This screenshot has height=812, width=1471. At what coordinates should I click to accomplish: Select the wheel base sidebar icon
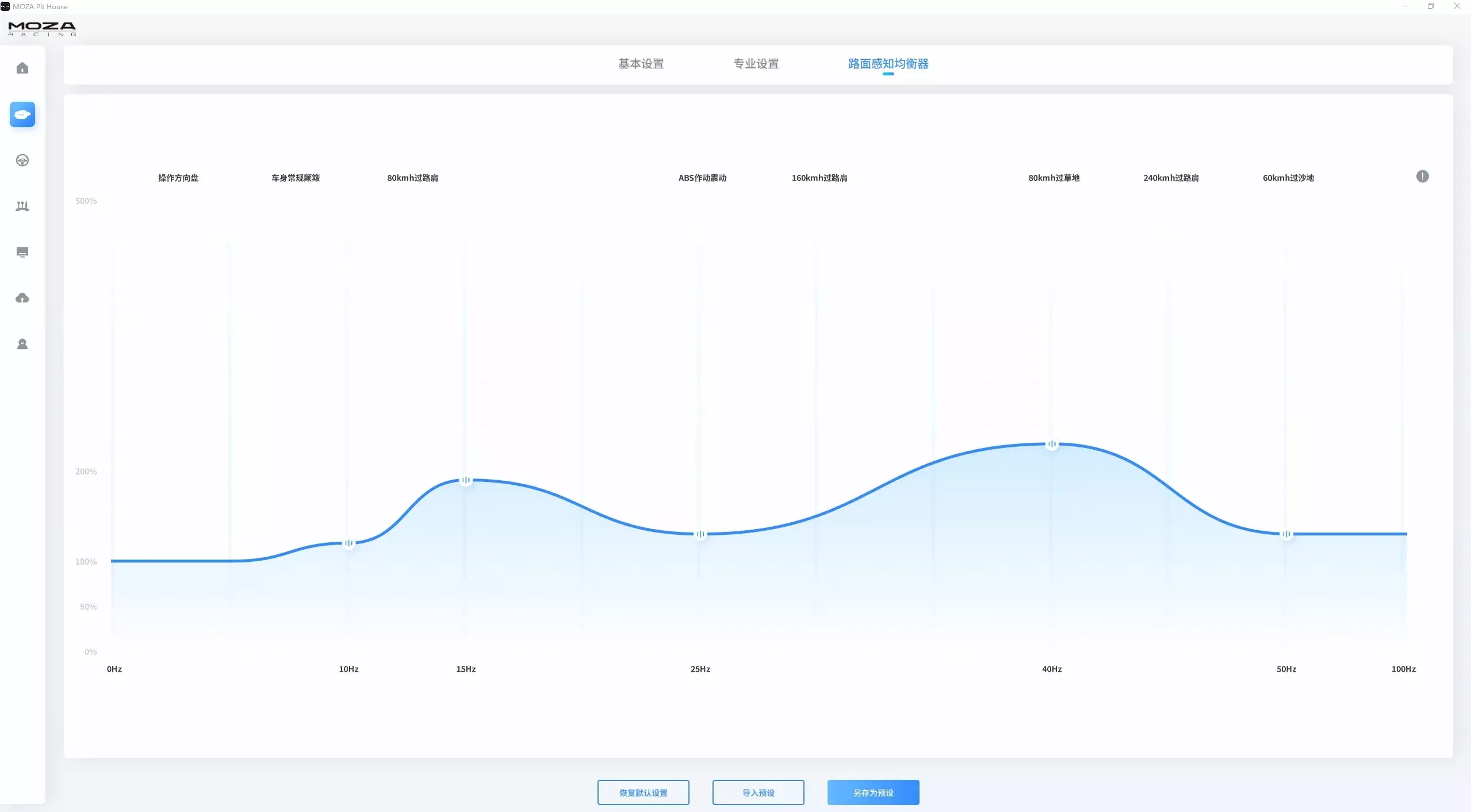22,114
